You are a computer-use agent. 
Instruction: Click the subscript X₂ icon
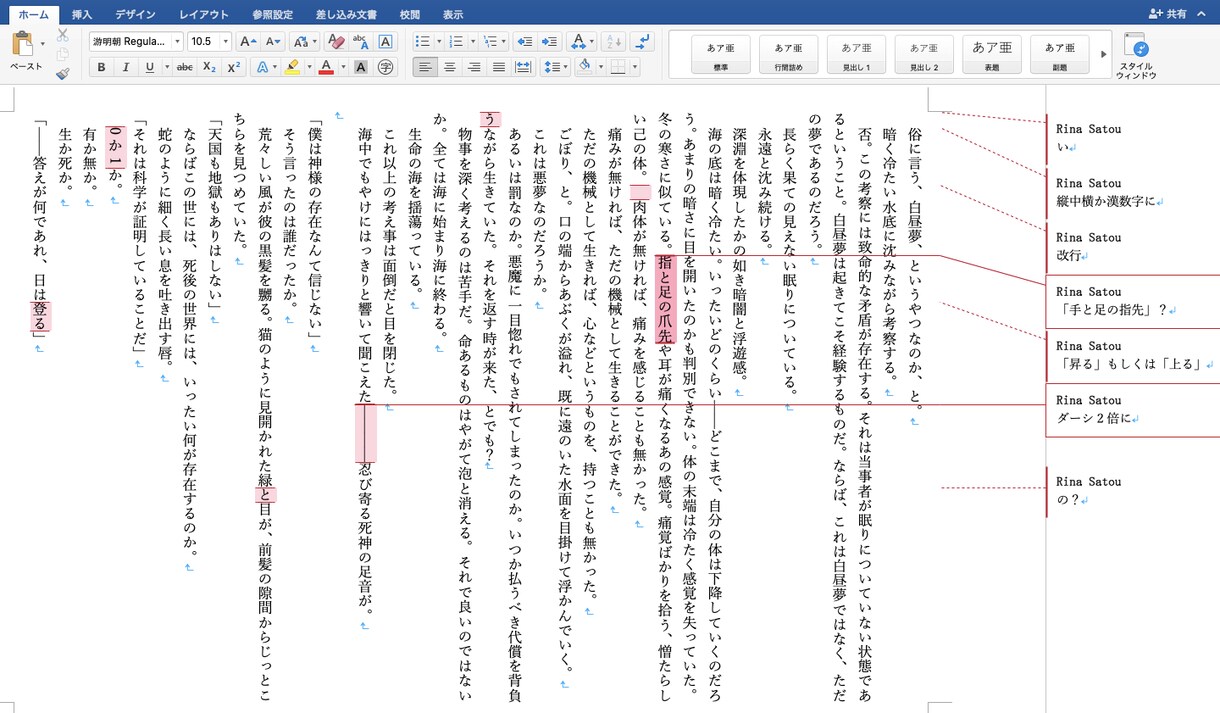tap(209, 67)
